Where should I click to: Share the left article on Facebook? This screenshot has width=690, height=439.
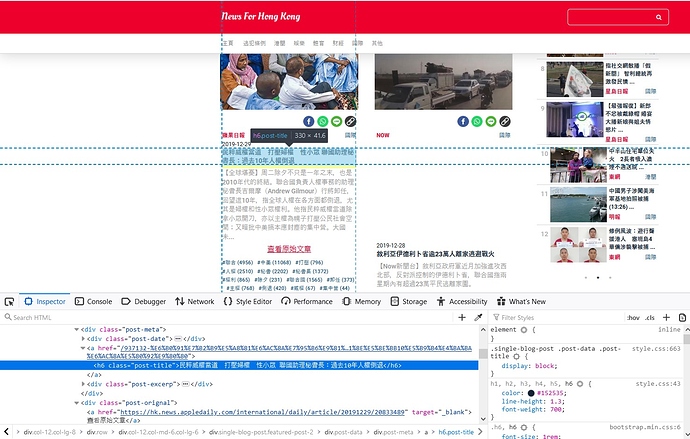click(x=308, y=121)
